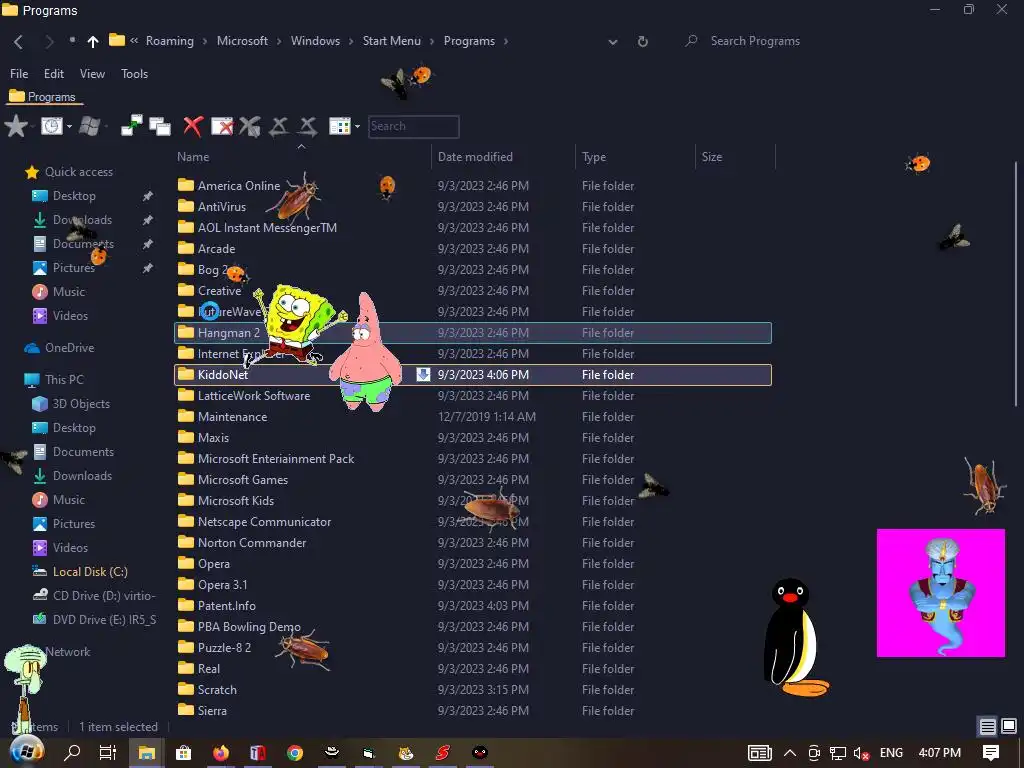This screenshot has height=768, width=1024.
Task: Expand the address bar history dropdown
Action: pyautogui.click(x=613, y=42)
